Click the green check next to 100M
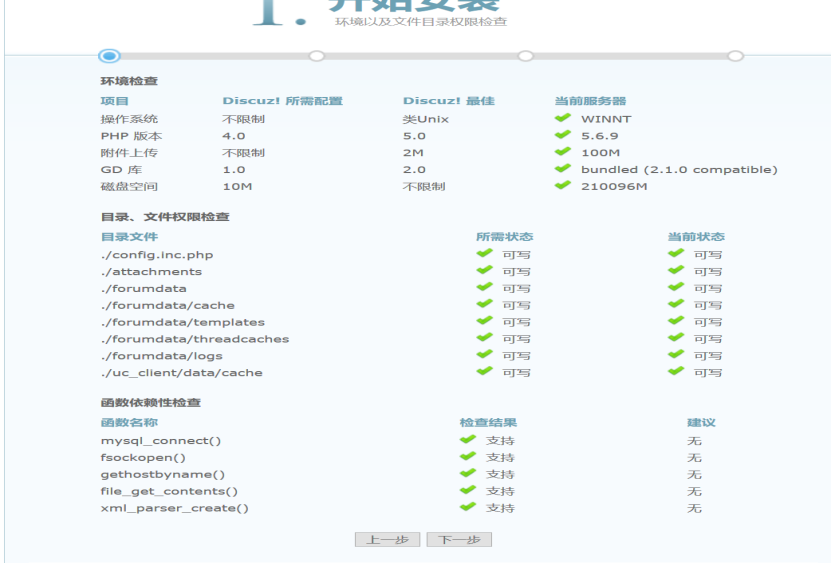This screenshot has width=831, height=564. point(563,152)
